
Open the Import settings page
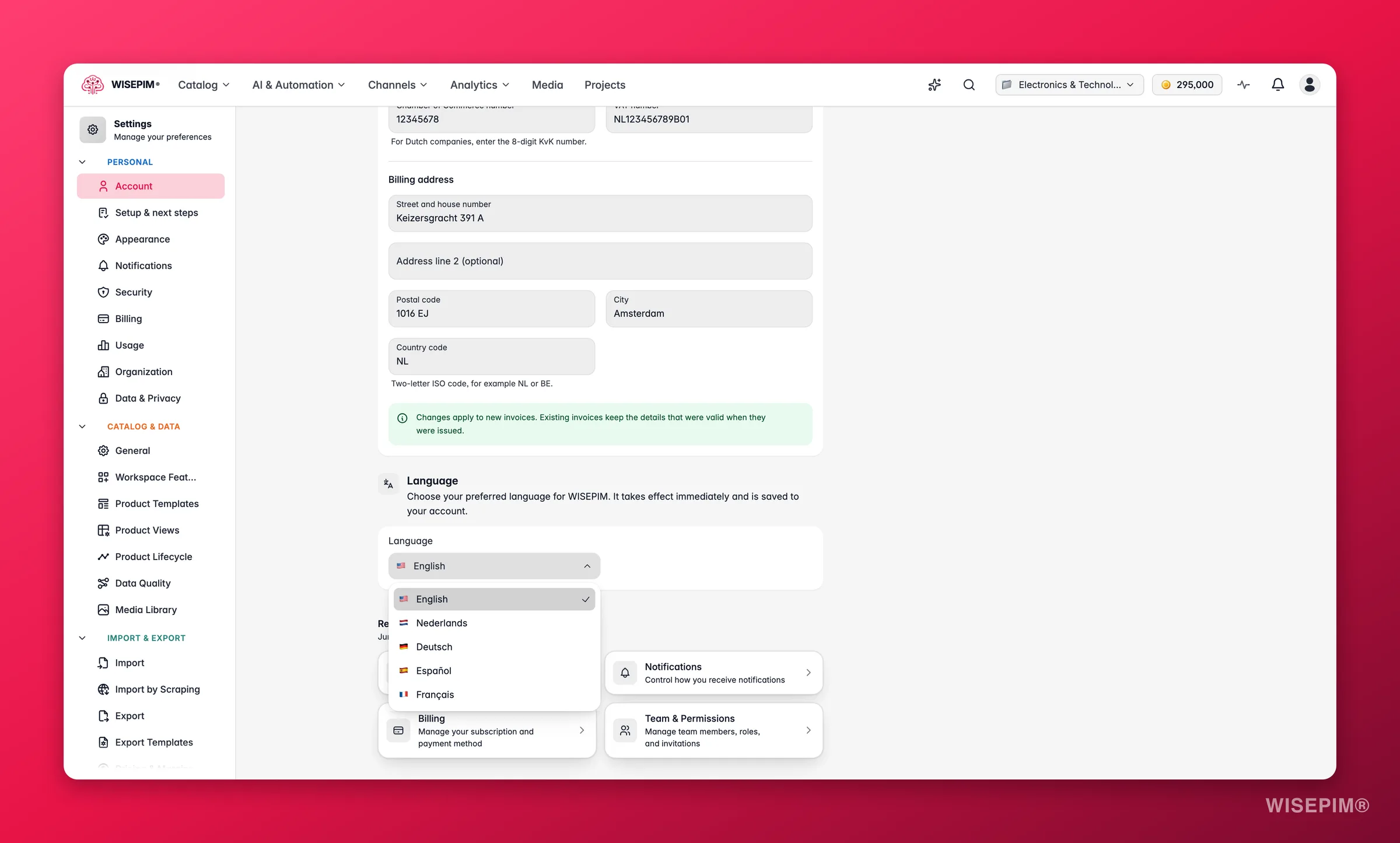(150, 663)
